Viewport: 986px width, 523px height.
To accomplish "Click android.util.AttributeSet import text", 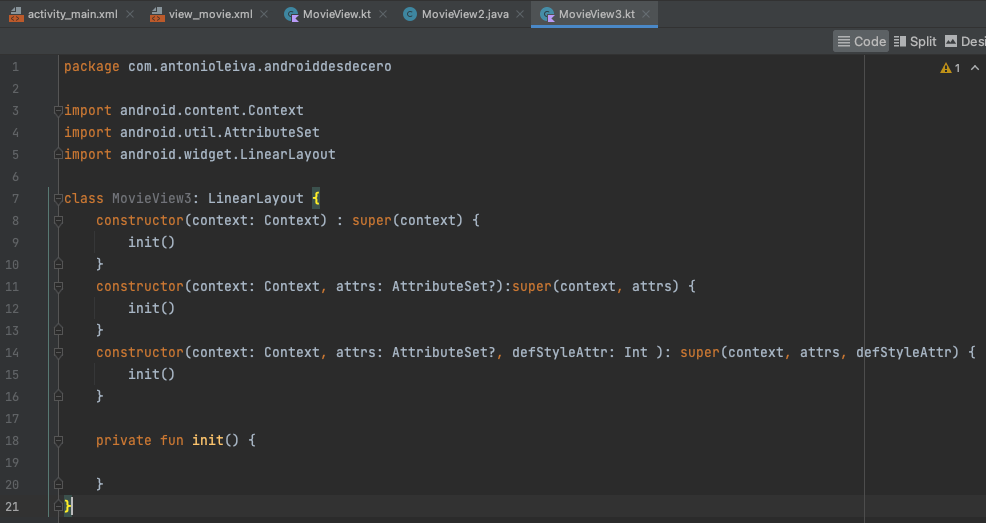I will (220, 133).
